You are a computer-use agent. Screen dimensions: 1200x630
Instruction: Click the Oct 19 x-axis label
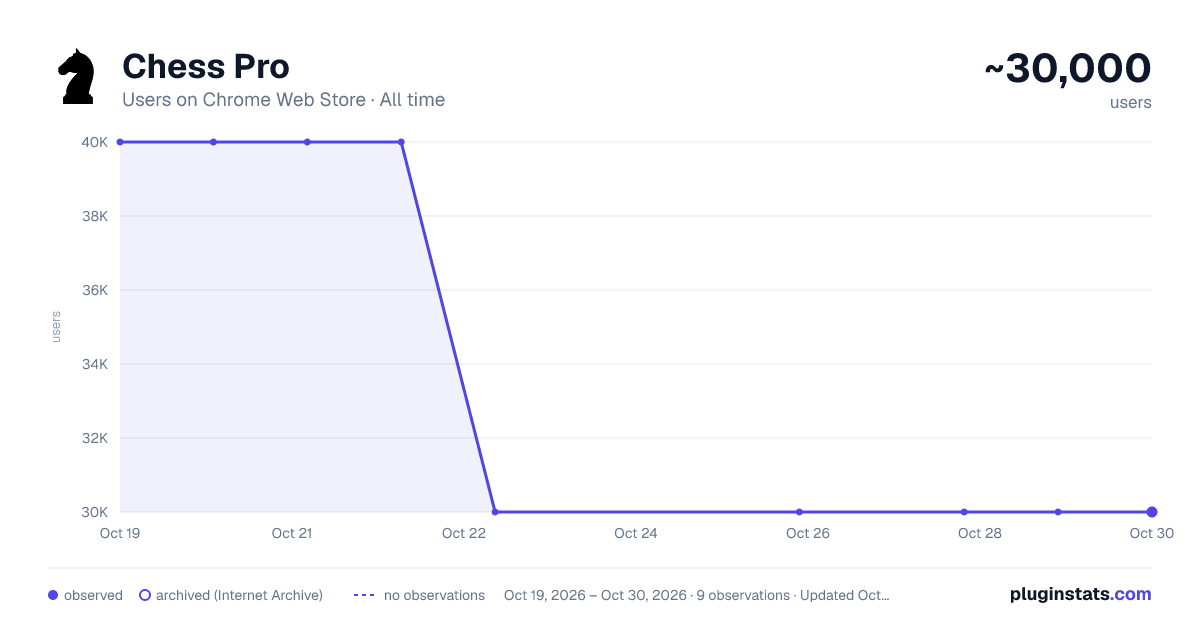click(x=120, y=533)
